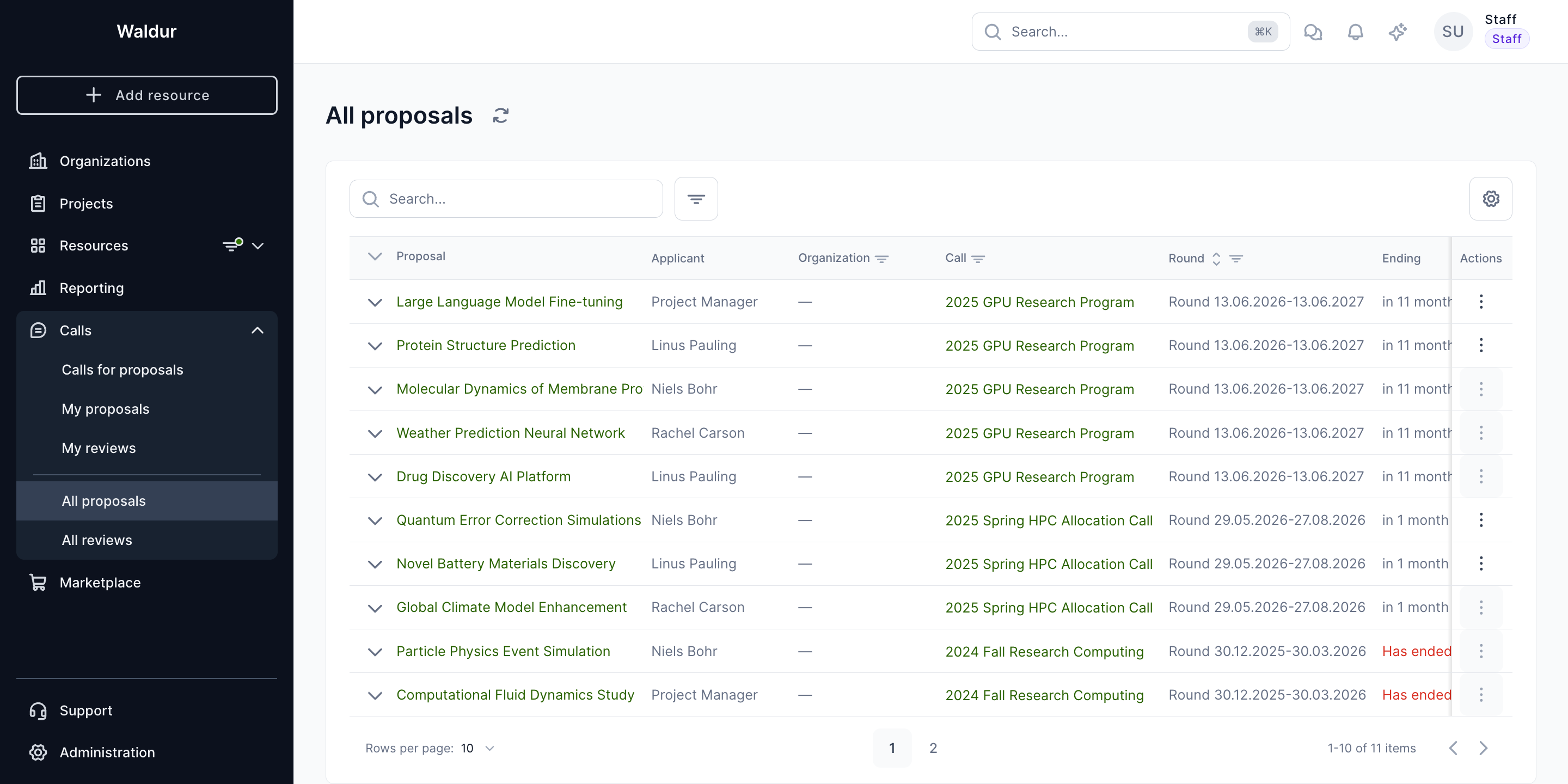The width and height of the screenshot is (1568, 784).
Task: Expand the Protein Structure Prediction row
Action: 375,346
